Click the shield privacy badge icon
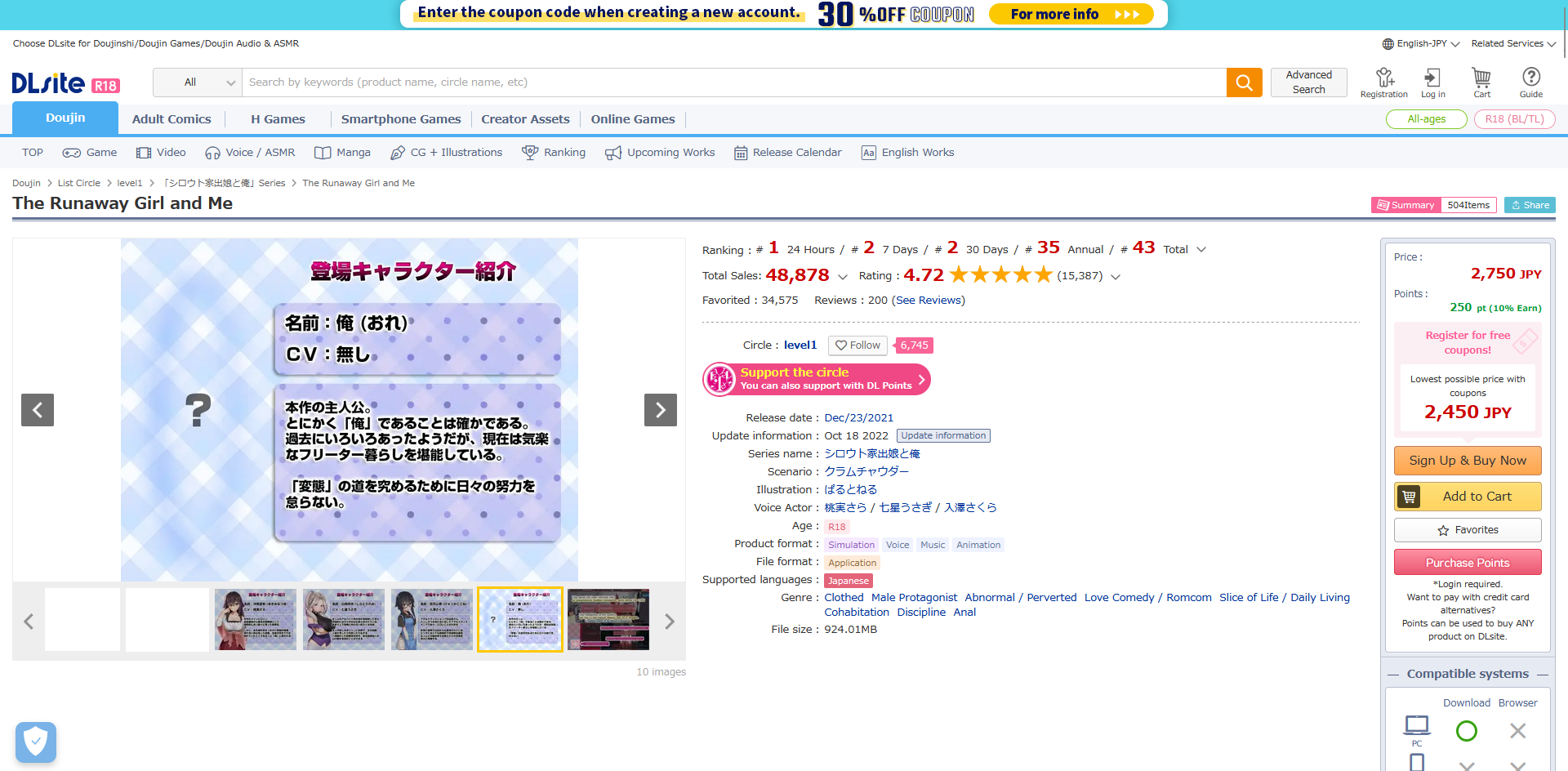The width and height of the screenshot is (1568, 771). 36,742
